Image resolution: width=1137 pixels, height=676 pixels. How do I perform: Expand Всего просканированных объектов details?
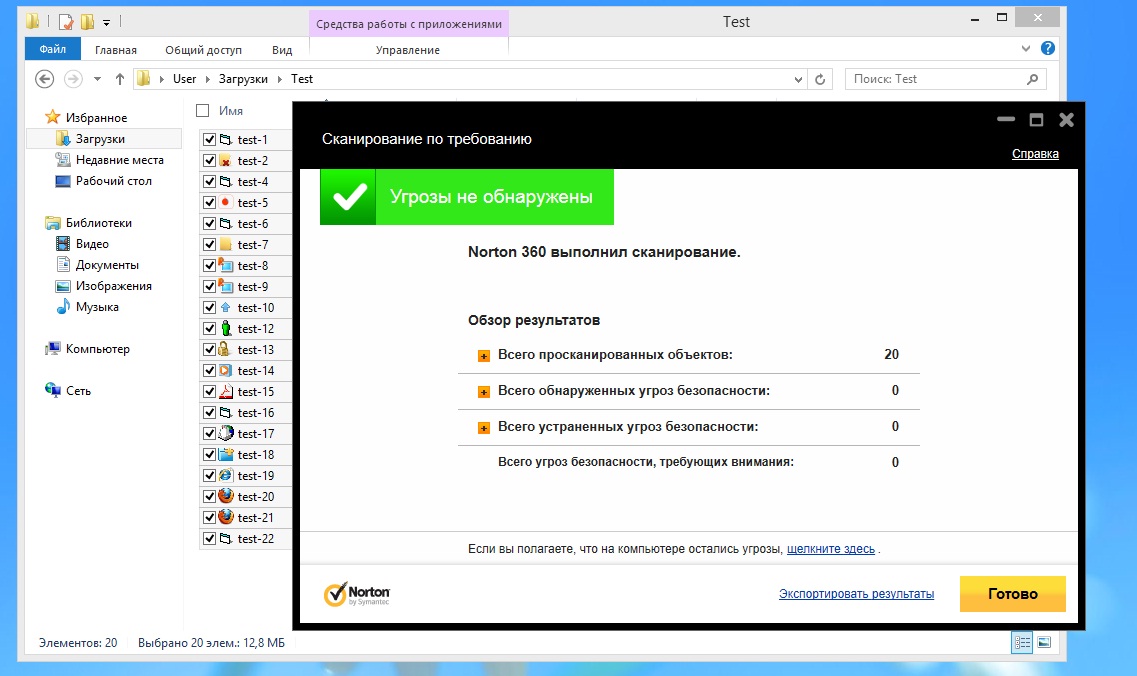point(484,356)
